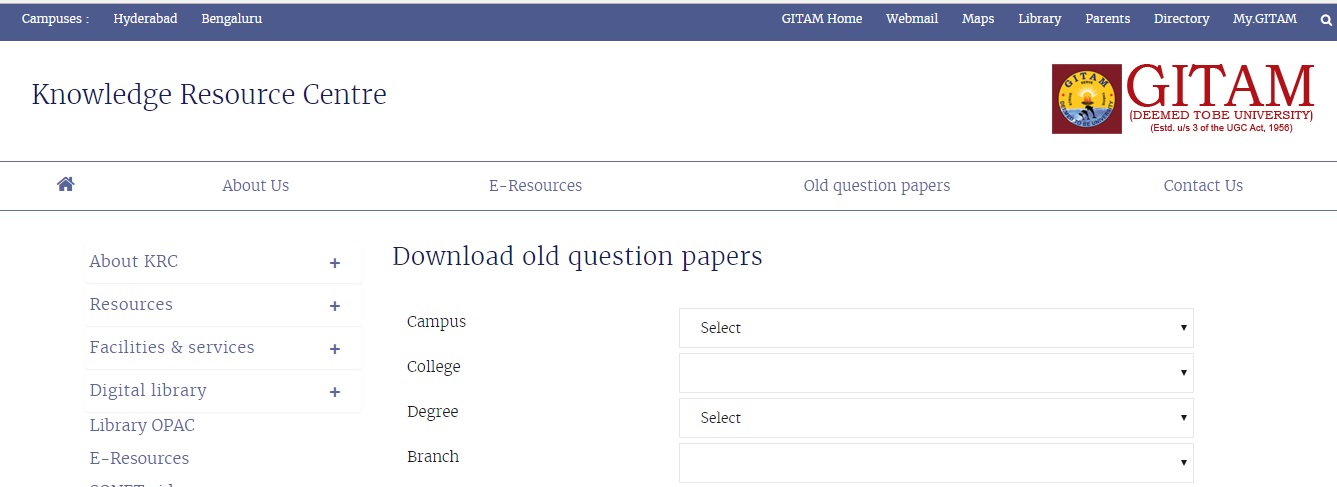Click the Download old question papers heading
Screen dimensions: 1337x487
pyautogui.click(x=577, y=257)
